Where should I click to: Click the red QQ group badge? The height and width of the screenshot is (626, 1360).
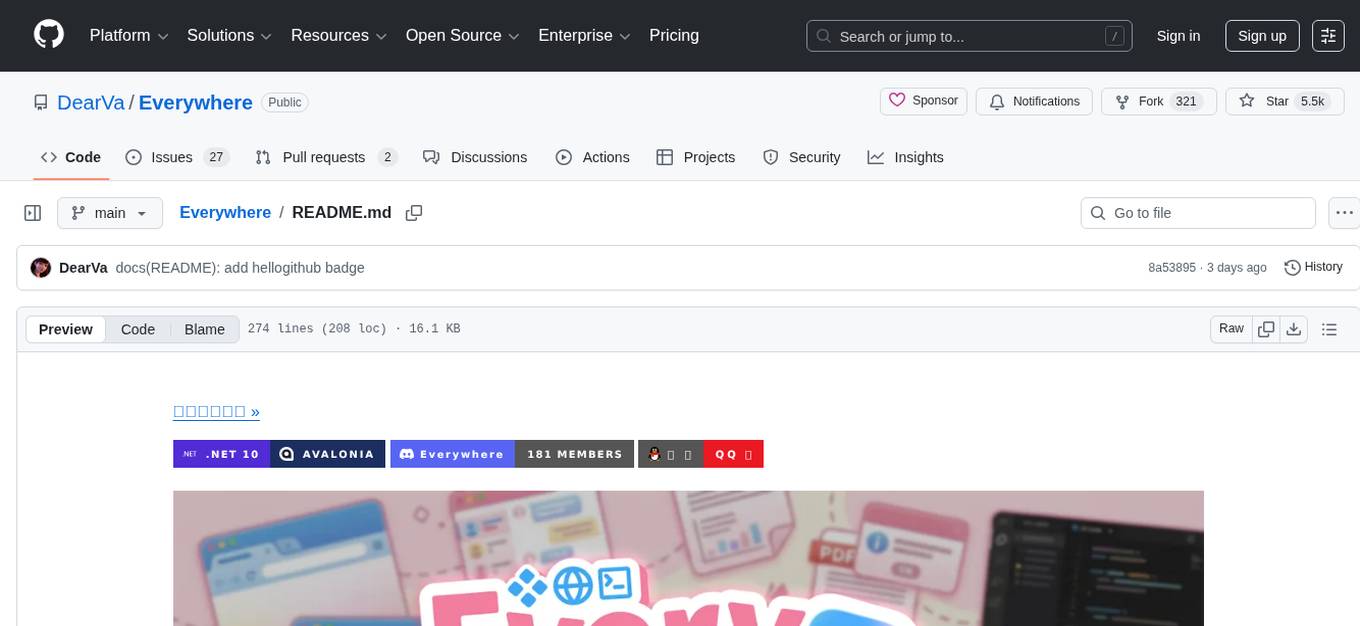tap(733, 454)
